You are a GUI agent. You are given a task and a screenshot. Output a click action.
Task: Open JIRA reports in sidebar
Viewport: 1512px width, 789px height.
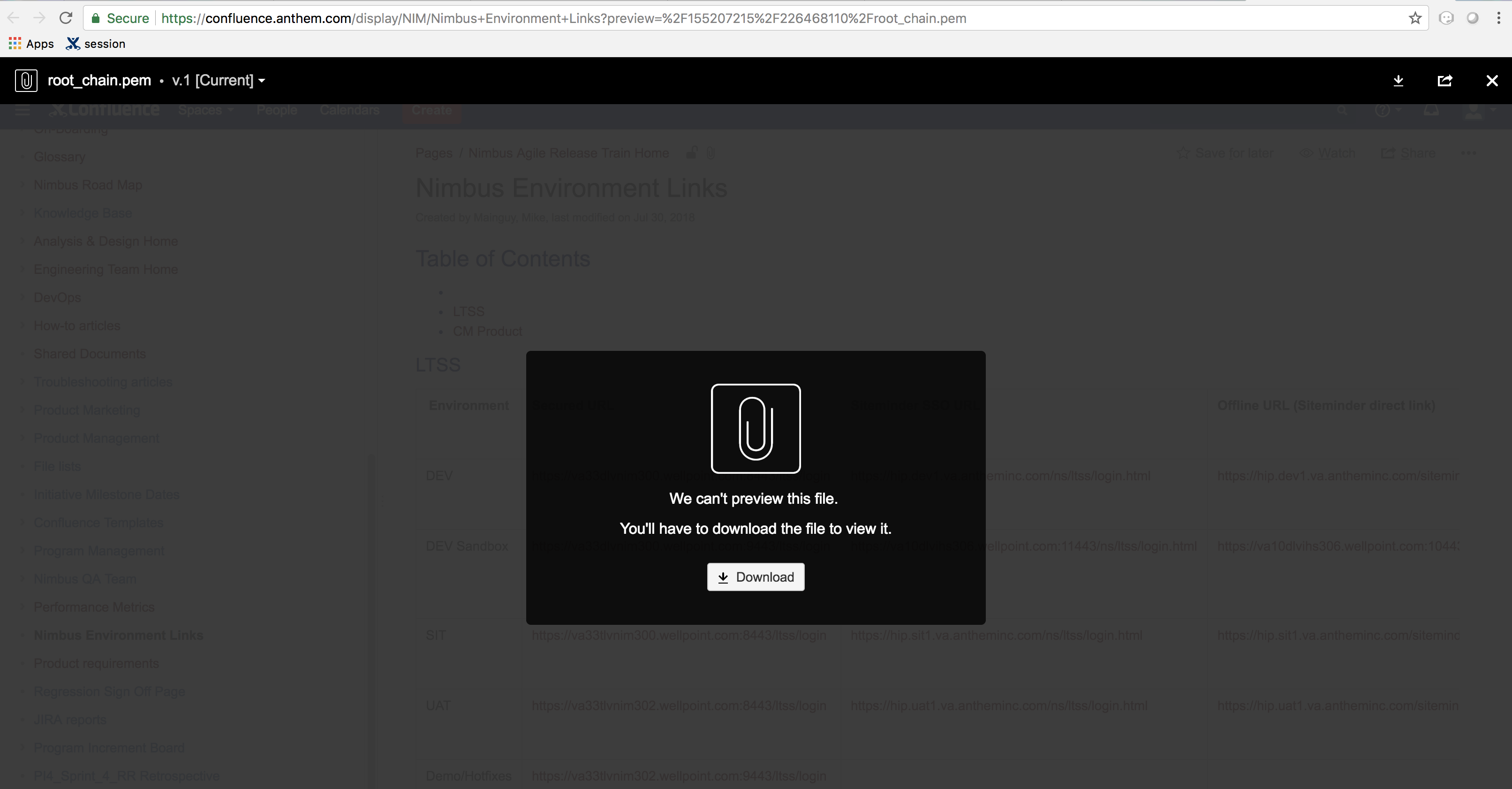tap(70, 721)
